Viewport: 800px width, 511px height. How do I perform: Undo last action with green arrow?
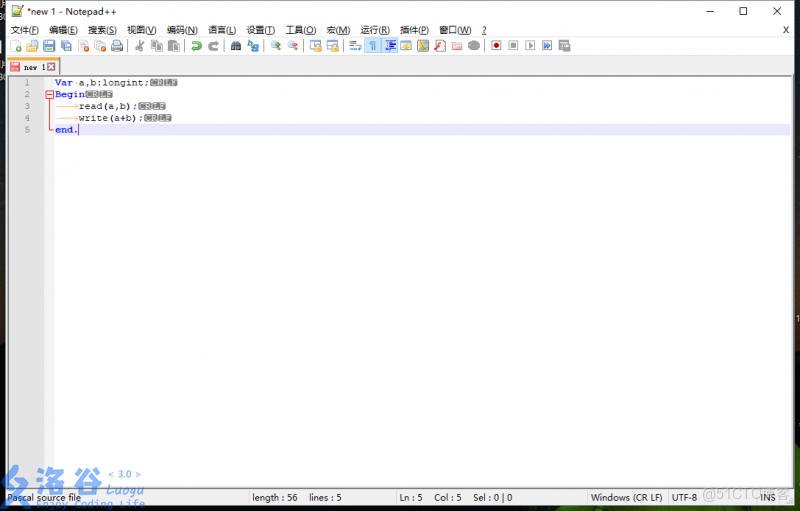point(196,46)
